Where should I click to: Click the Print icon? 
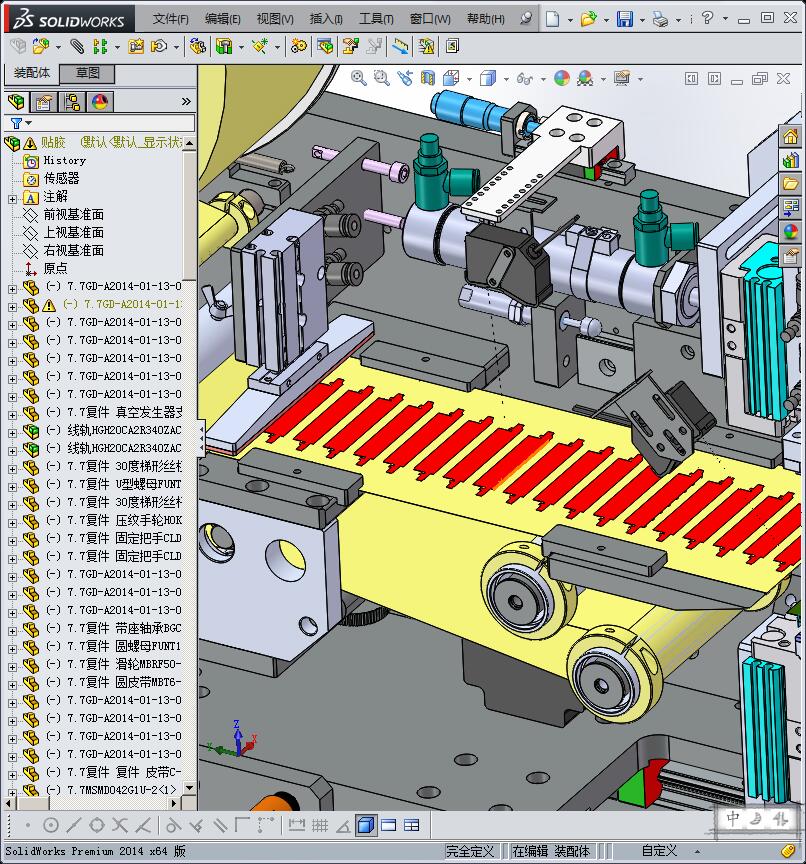(x=661, y=19)
